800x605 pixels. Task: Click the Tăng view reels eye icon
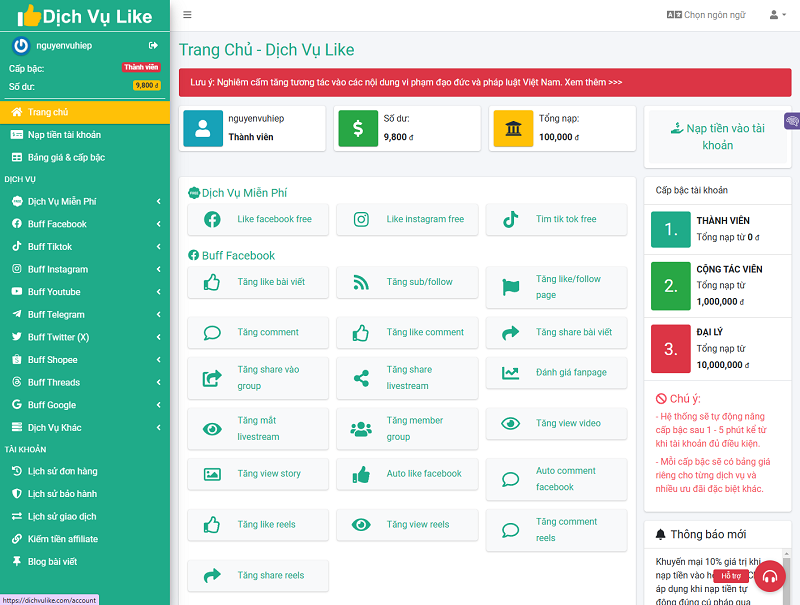pyautogui.click(x=361, y=525)
